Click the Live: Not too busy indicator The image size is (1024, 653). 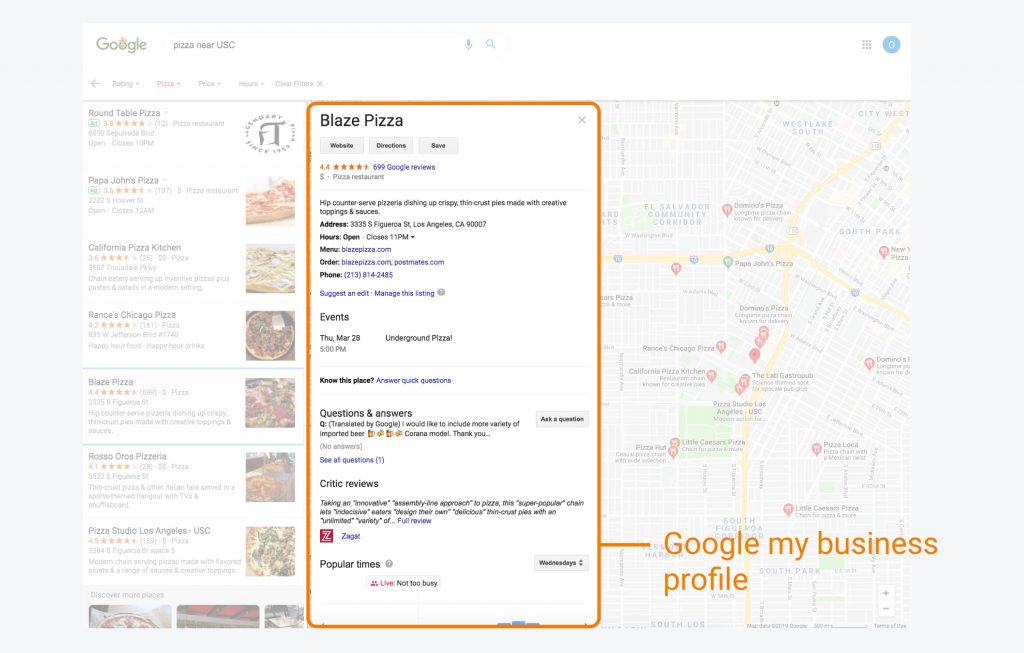click(404, 583)
